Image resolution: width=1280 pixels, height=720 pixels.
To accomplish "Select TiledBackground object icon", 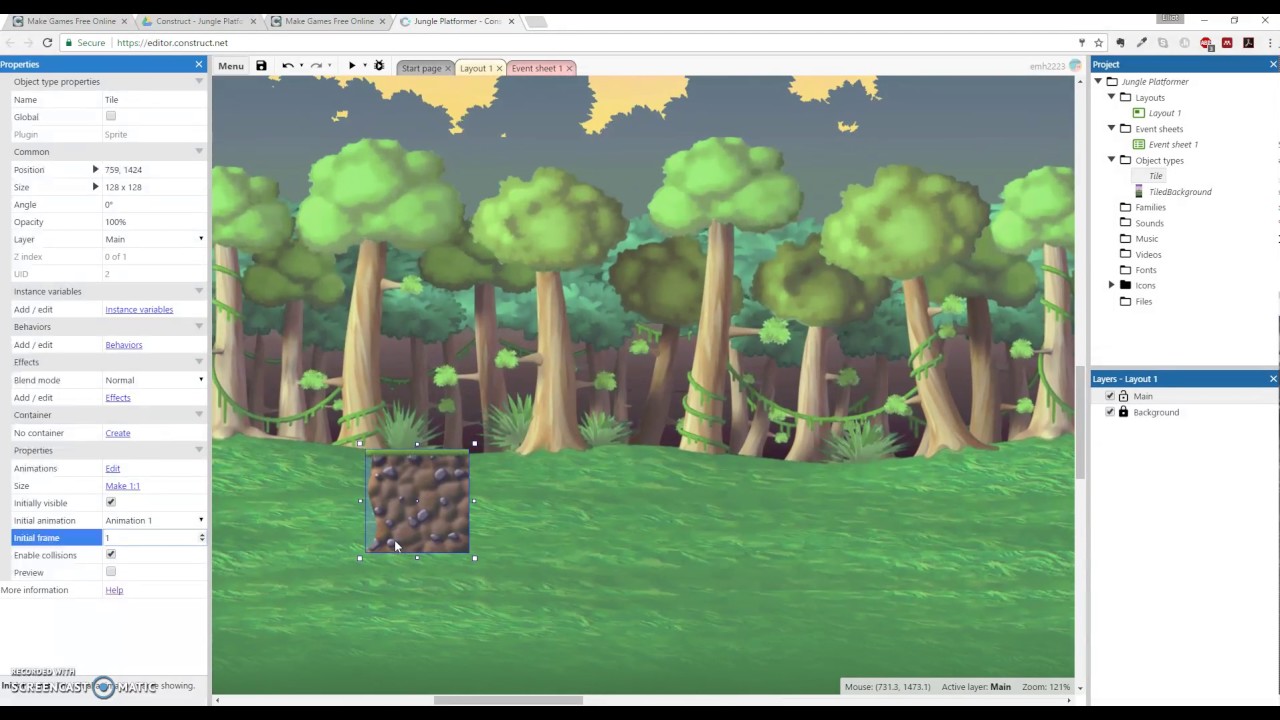I will coord(1139,191).
